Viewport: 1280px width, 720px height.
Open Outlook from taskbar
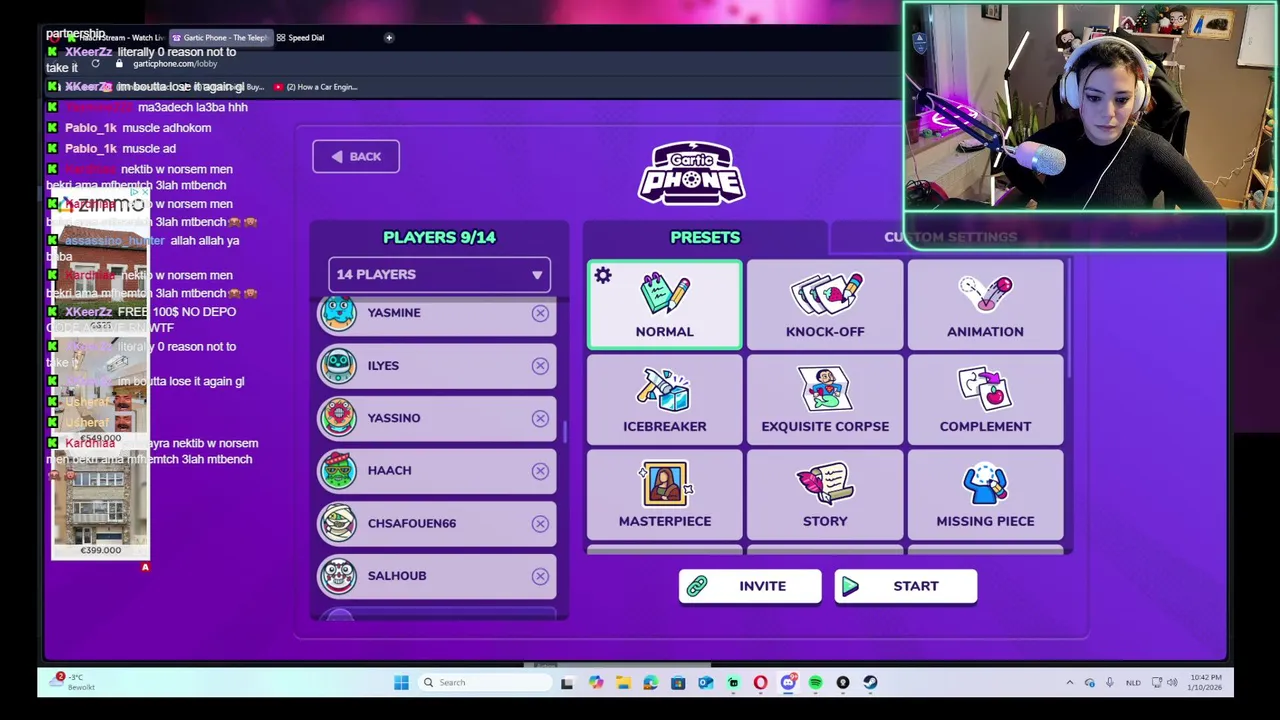[x=705, y=683]
